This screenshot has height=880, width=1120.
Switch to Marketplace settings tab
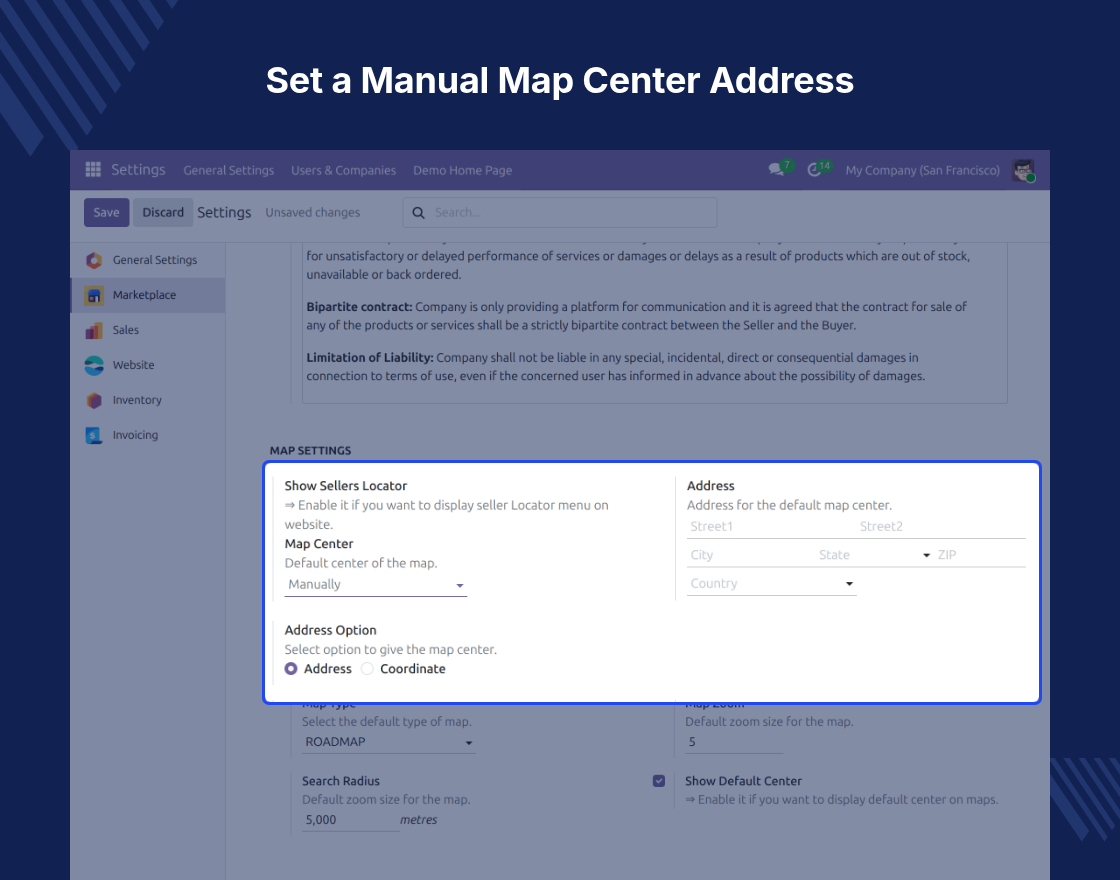click(148, 295)
